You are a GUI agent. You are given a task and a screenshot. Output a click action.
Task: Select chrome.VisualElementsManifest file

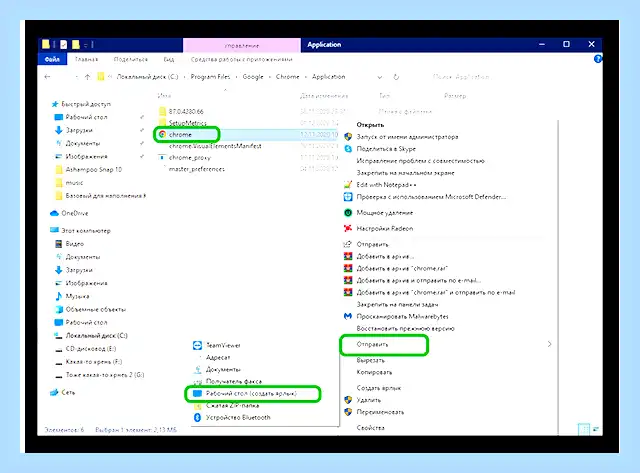(215, 146)
